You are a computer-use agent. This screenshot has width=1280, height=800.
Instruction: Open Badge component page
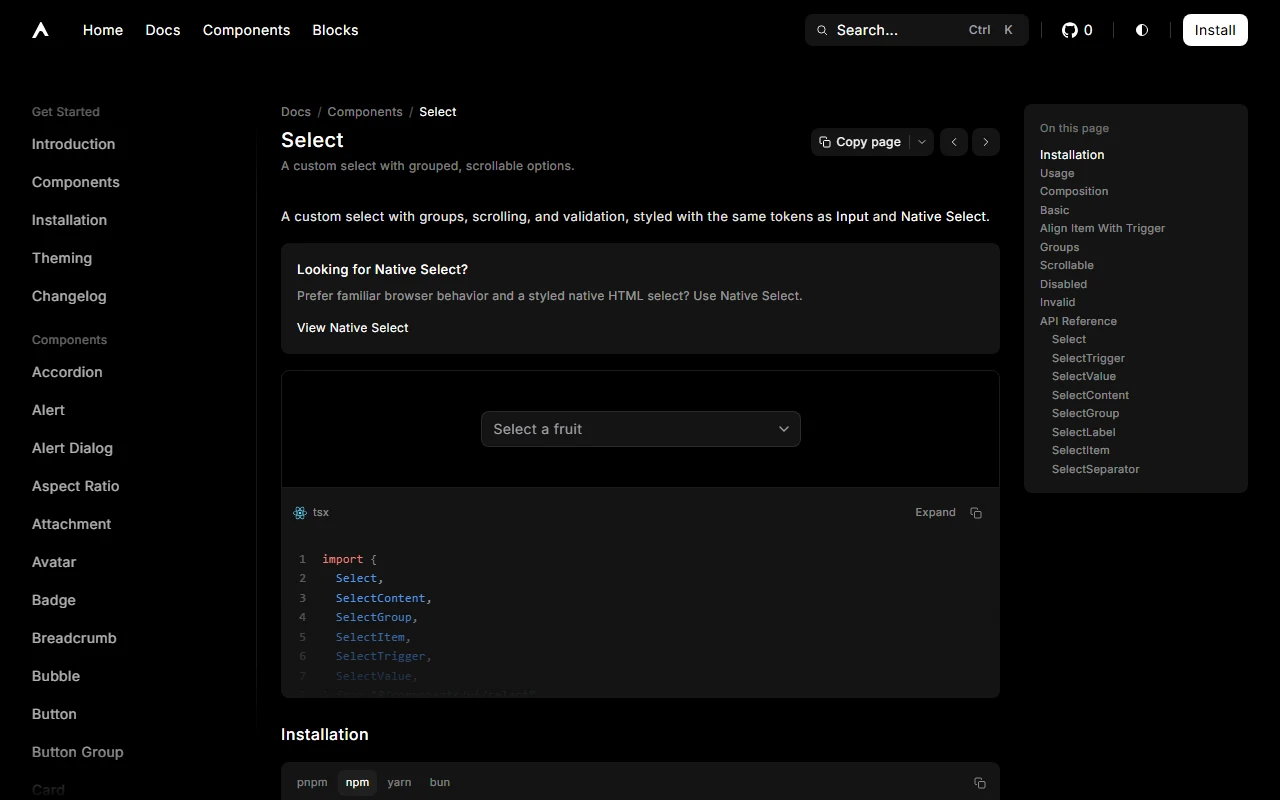[x=54, y=600]
